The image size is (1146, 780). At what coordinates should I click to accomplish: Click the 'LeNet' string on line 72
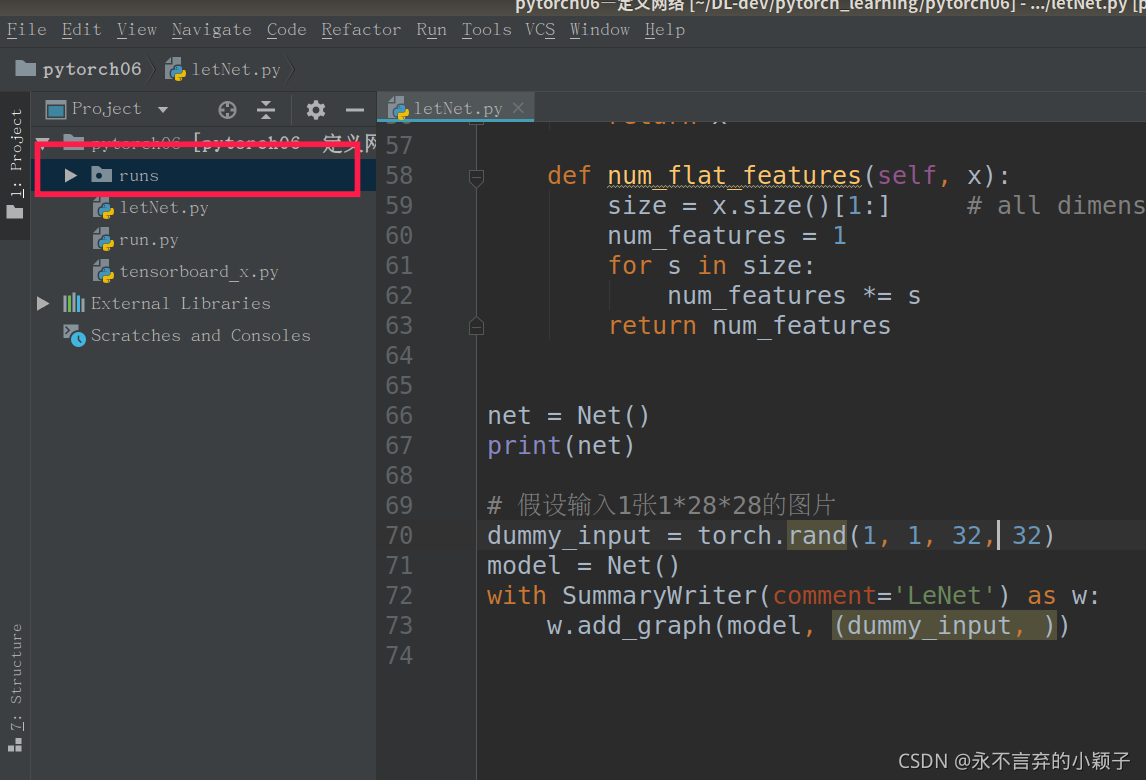(x=950, y=596)
